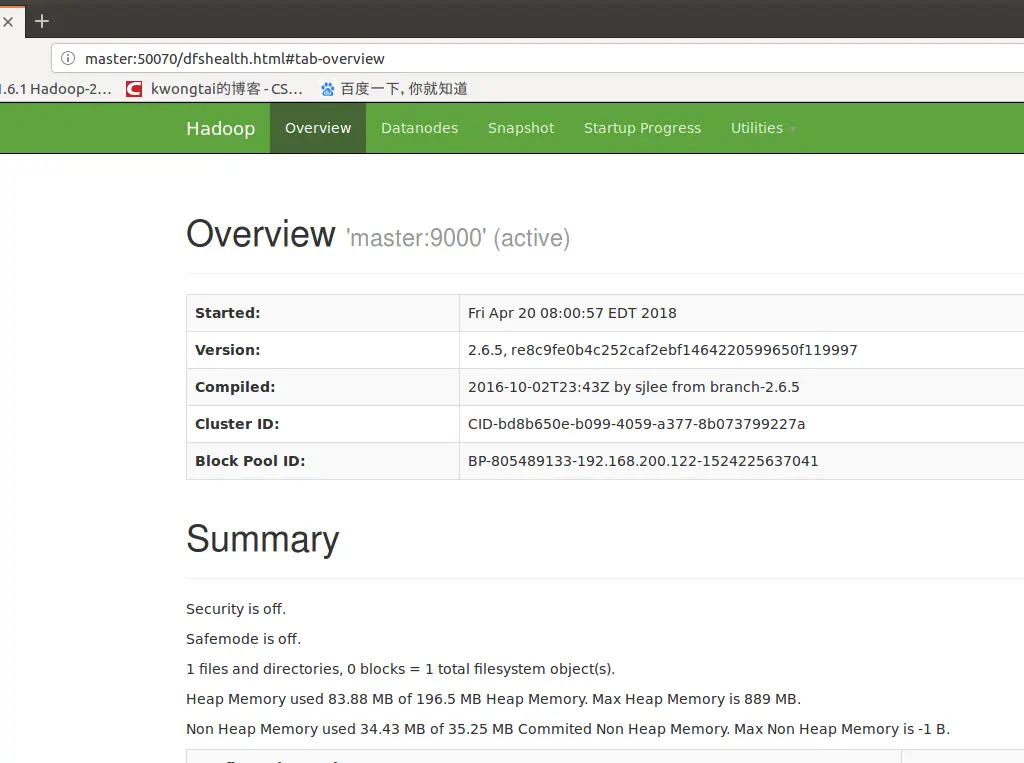Click the 'Safemode is off.' line
This screenshot has width=1024, height=763.
(244, 639)
